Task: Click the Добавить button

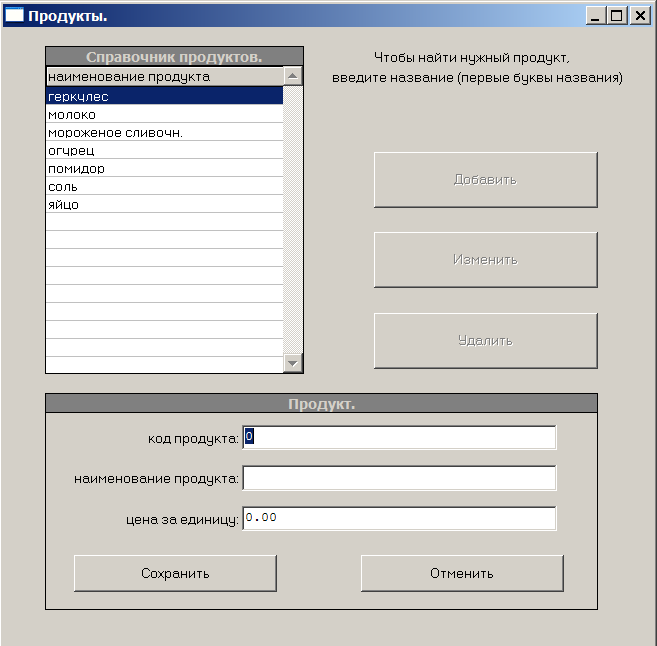Action: (486, 180)
